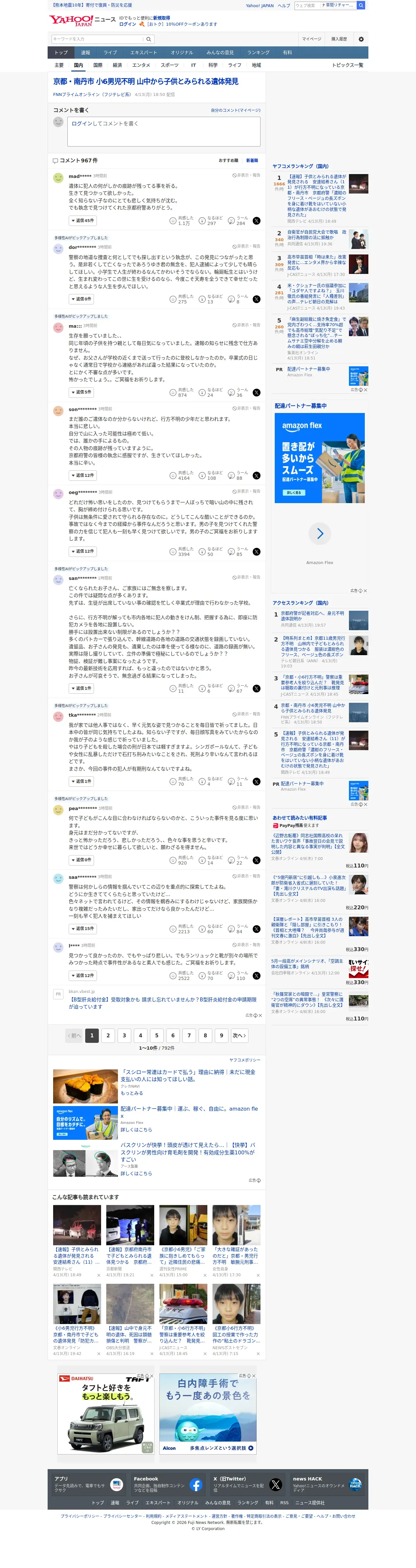Expand 返信45件 replies under mad*****
The height and width of the screenshot is (1568, 416).
click(82, 220)
